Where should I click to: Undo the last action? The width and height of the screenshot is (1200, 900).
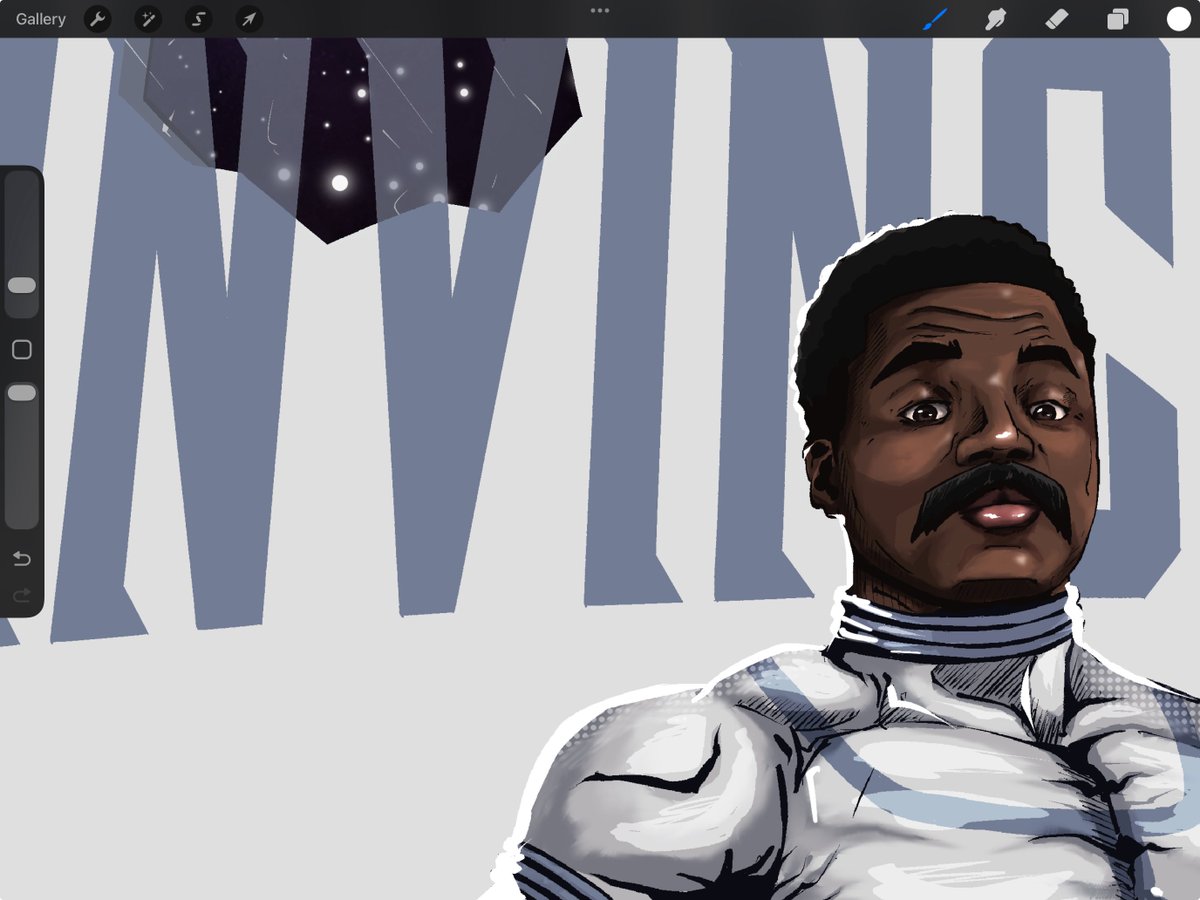22,558
